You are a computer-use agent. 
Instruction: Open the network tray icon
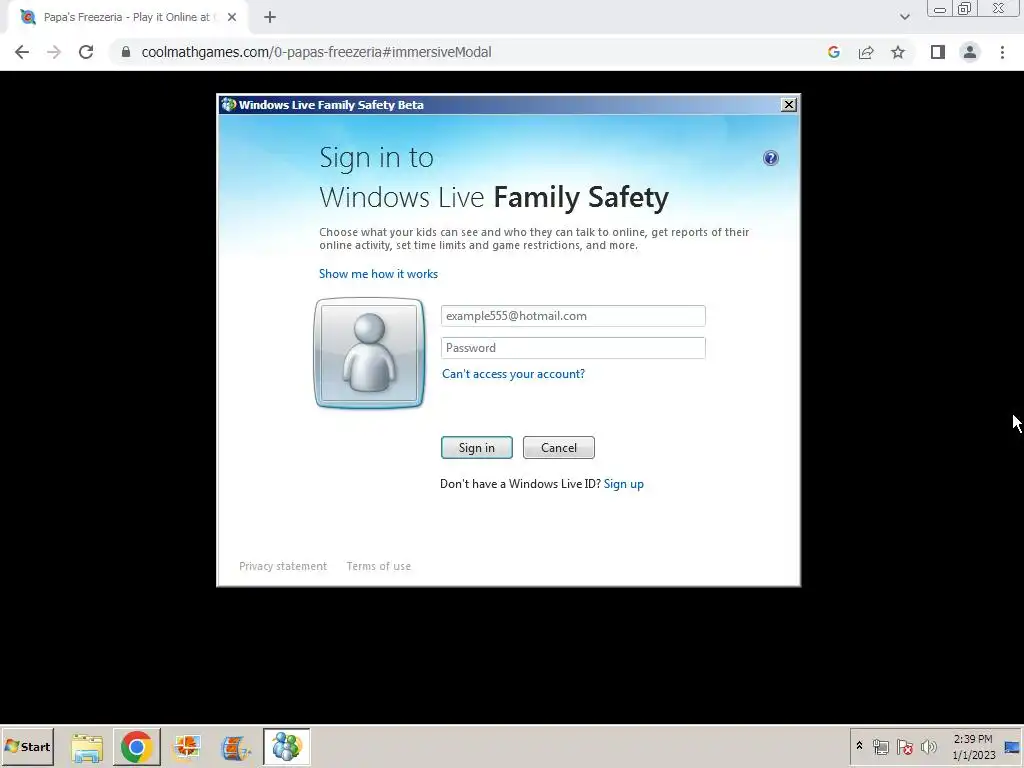pos(880,746)
